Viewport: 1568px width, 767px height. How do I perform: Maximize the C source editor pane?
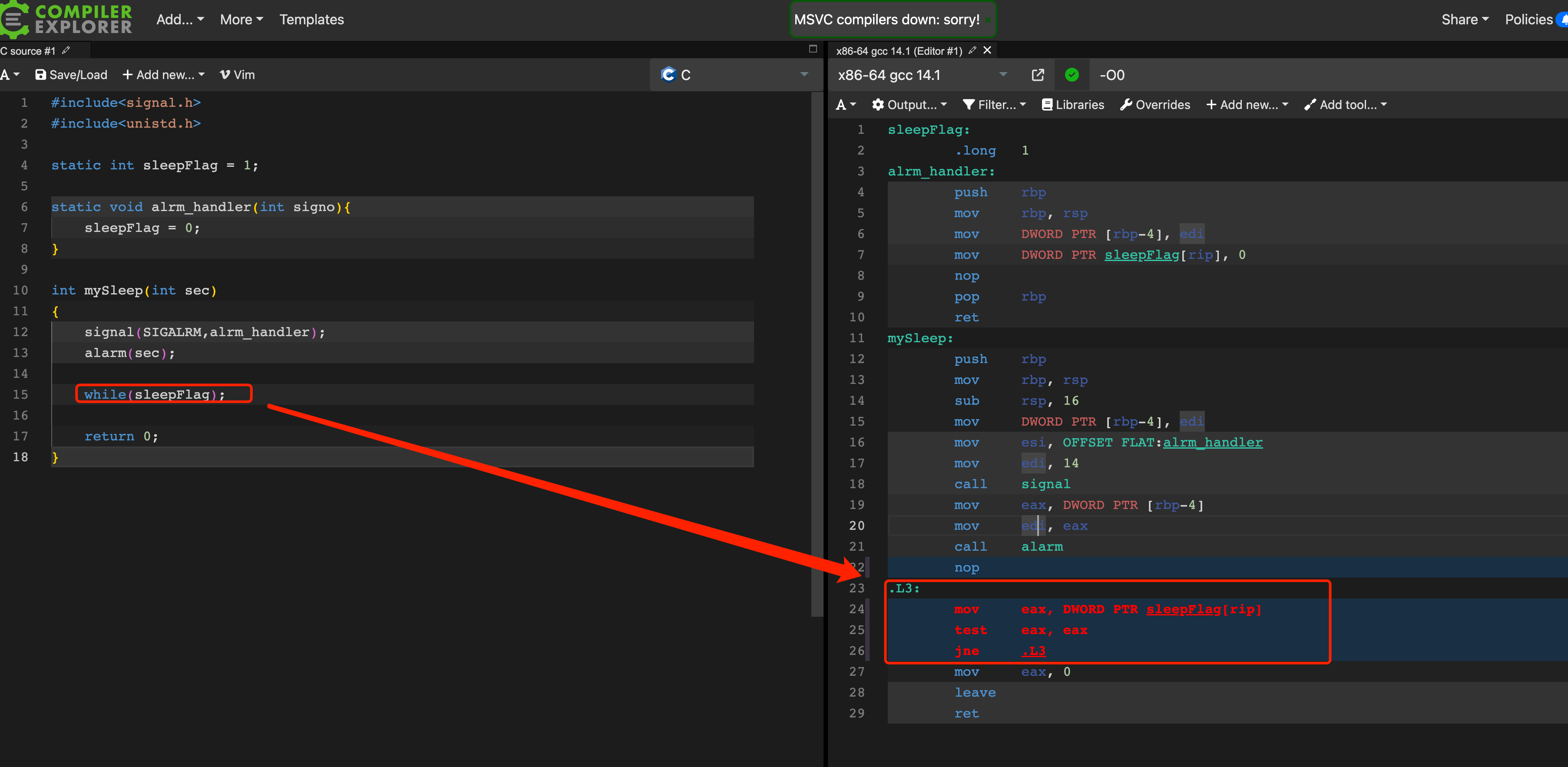(x=813, y=50)
